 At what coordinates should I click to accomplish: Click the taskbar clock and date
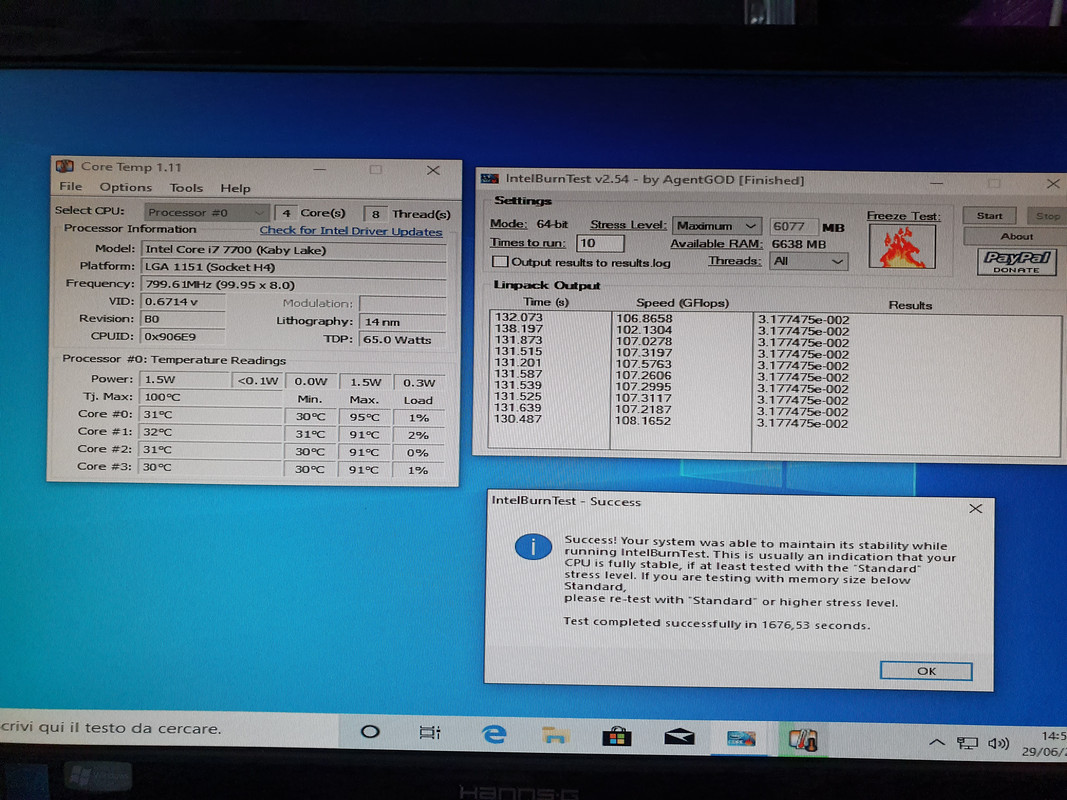1045,744
